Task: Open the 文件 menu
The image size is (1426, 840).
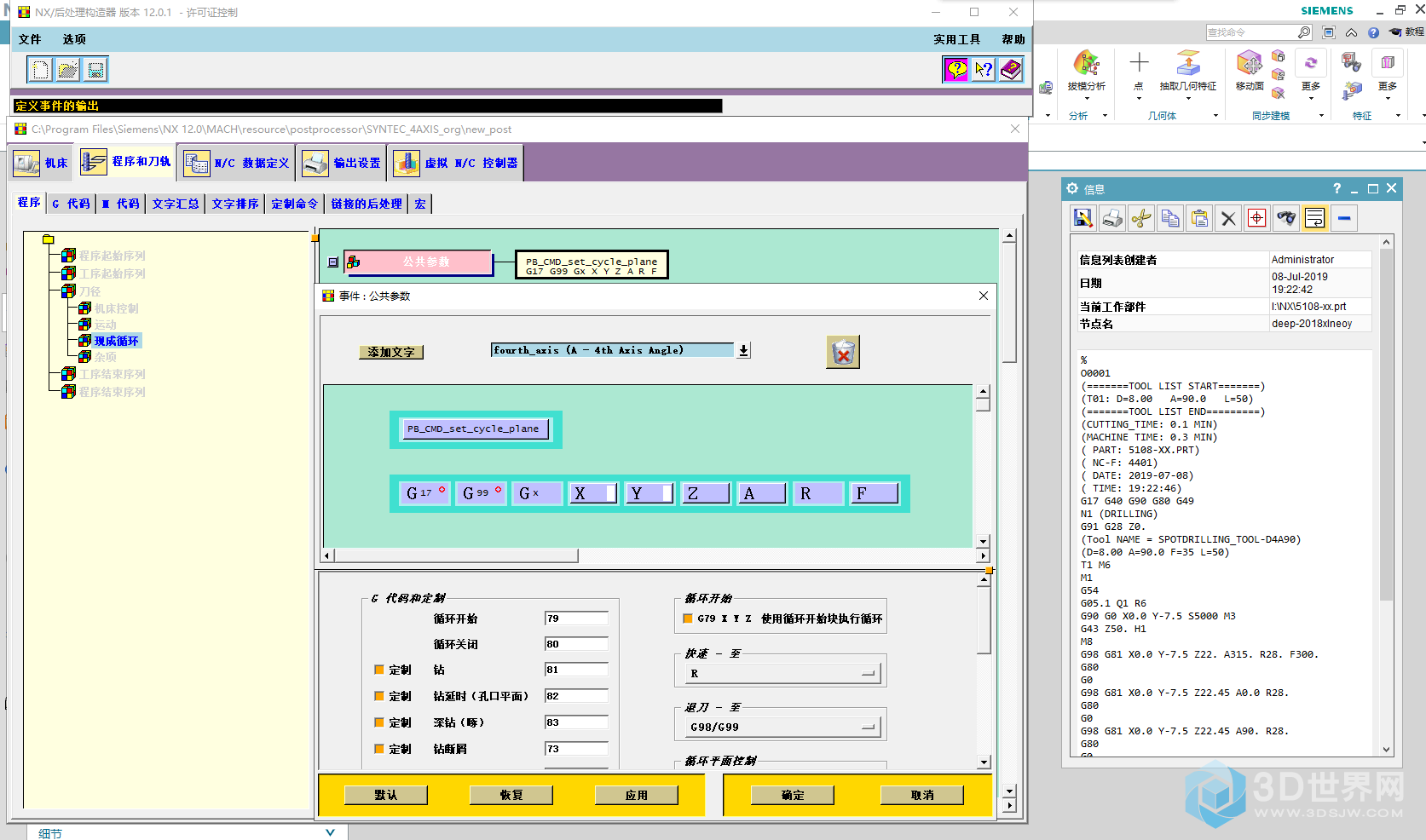Action: coord(30,39)
